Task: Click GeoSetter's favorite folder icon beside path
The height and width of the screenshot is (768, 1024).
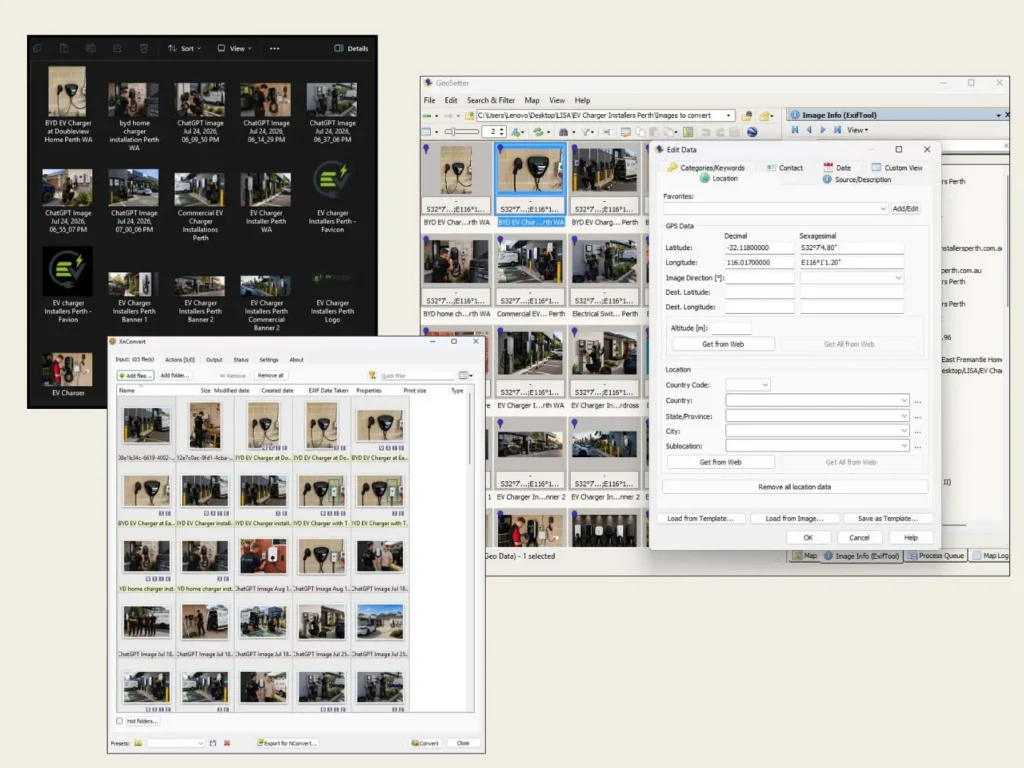Action: pyautogui.click(x=764, y=116)
